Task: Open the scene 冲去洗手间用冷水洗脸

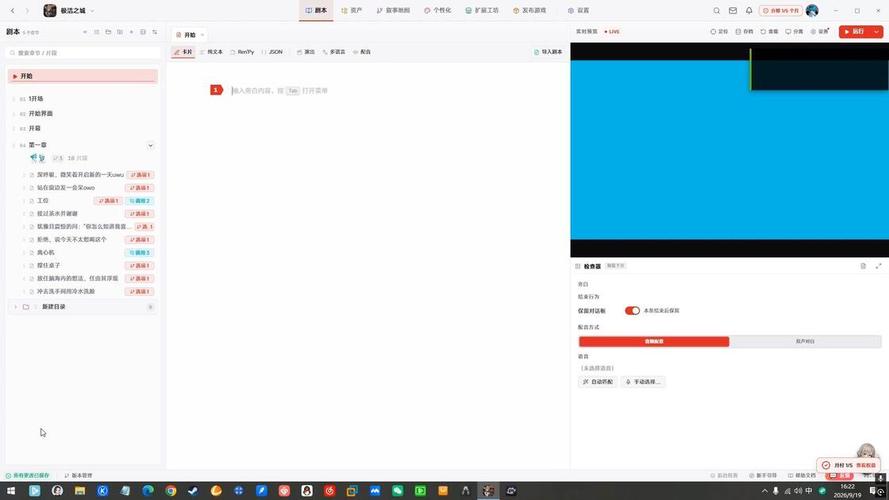Action: click(66, 291)
